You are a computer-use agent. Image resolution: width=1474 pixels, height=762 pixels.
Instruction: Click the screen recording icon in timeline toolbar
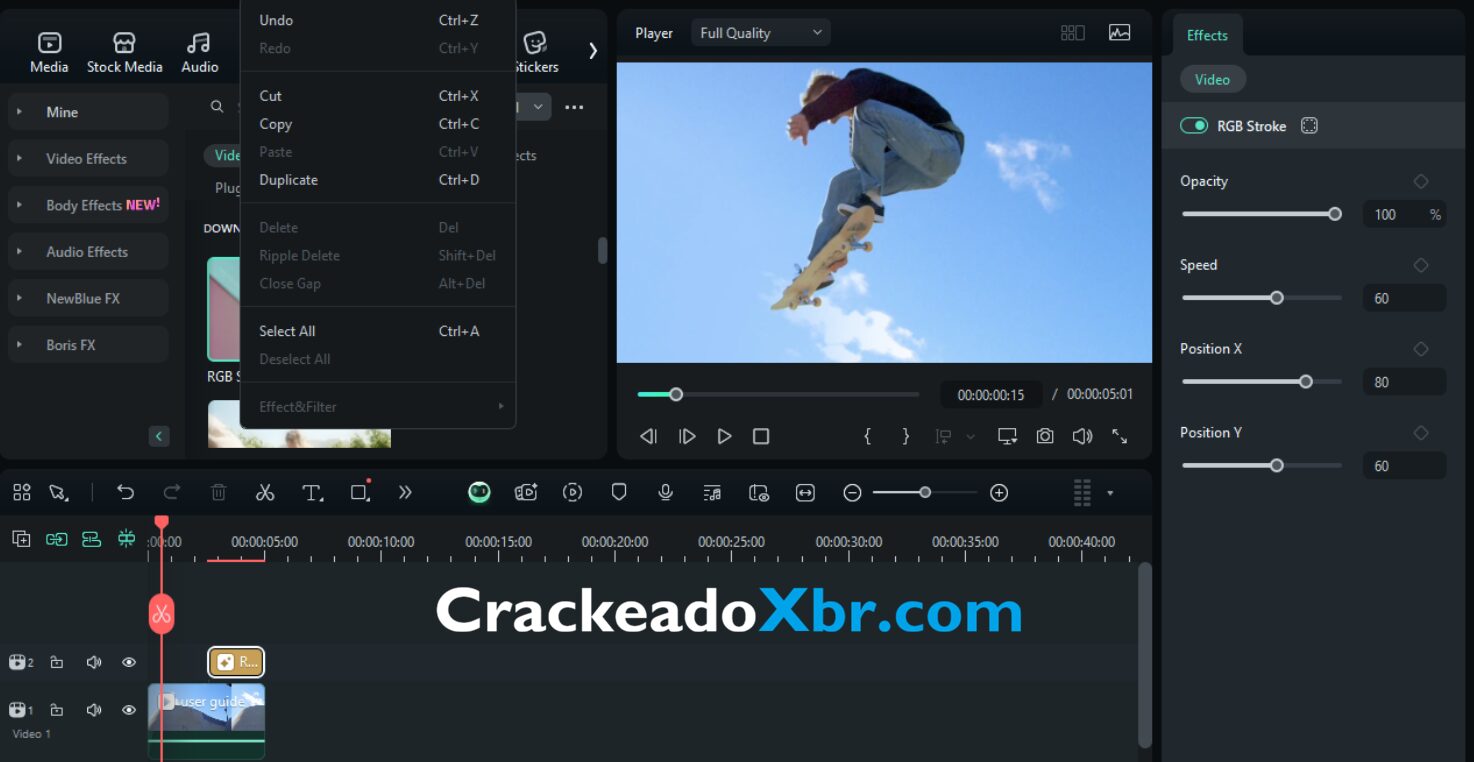tap(759, 492)
